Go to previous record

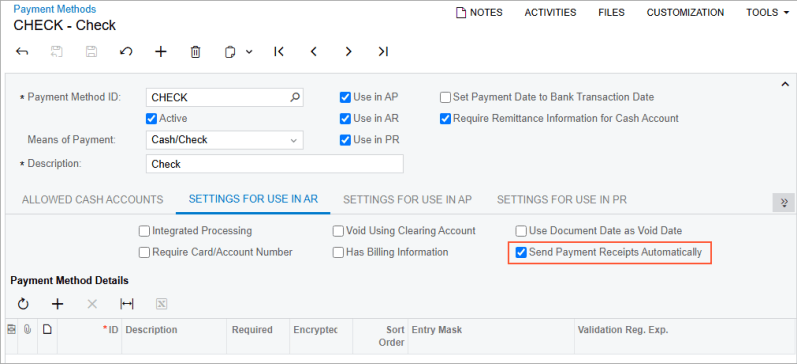point(314,51)
